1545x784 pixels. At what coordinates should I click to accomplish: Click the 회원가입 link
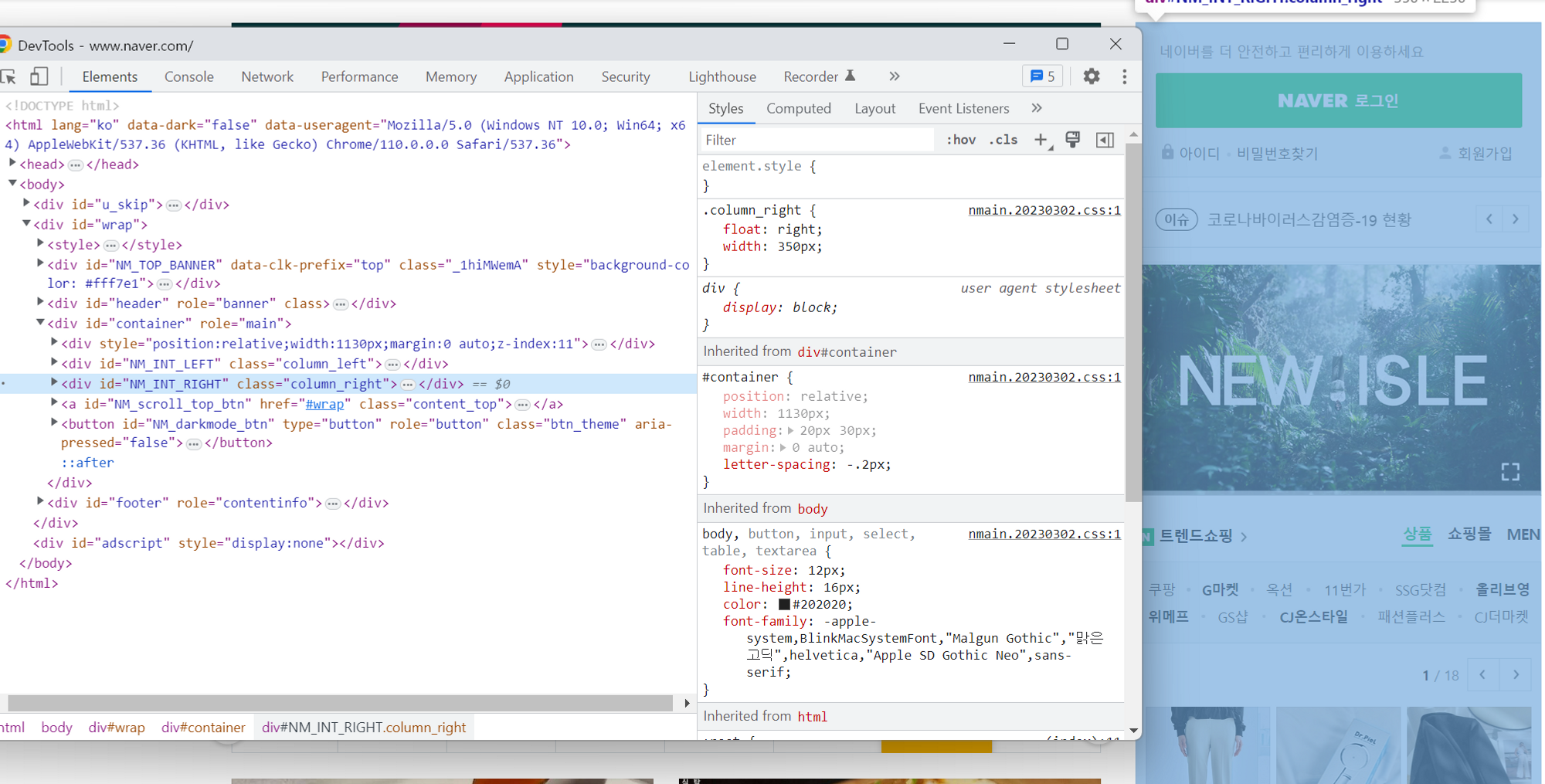pos(1476,154)
